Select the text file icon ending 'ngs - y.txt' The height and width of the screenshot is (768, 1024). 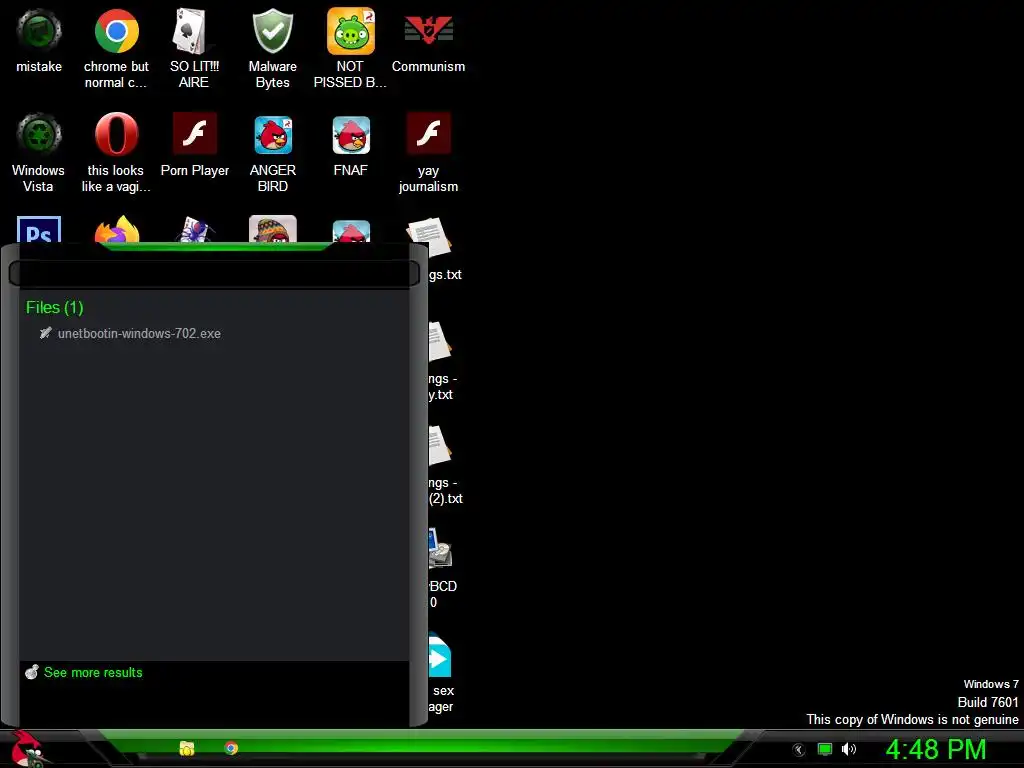click(x=441, y=361)
